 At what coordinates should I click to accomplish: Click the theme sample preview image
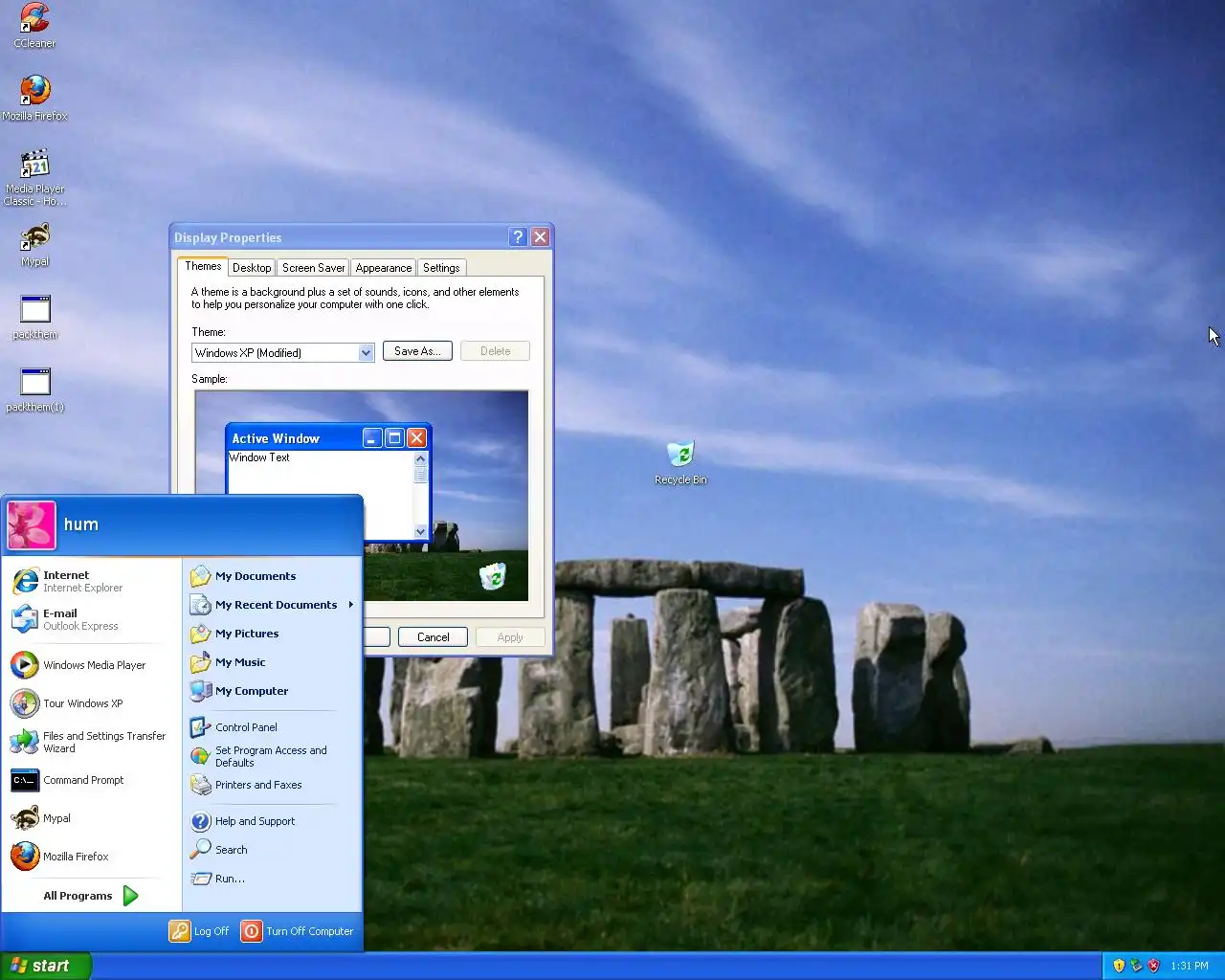click(x=362, y=496)
